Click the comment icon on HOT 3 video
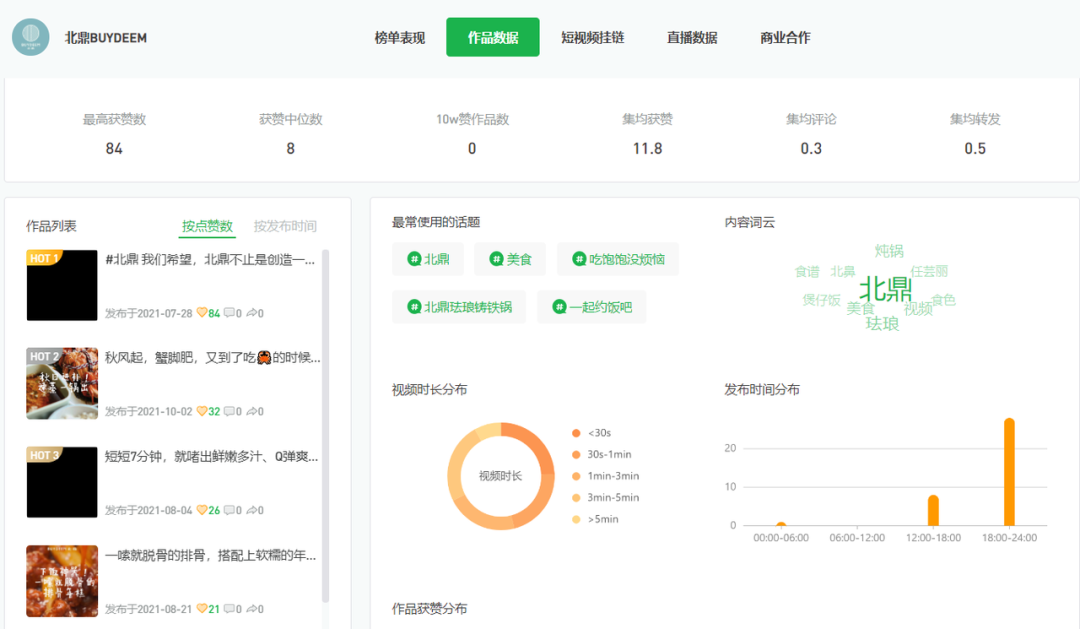 click(228, 510)
